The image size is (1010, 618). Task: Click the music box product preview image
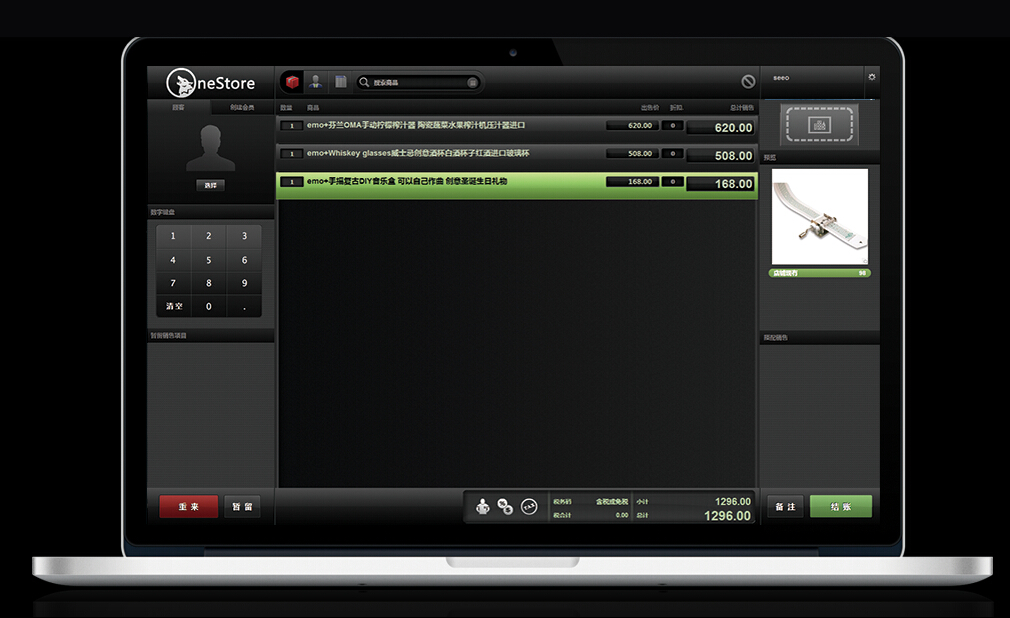point(819,217)
